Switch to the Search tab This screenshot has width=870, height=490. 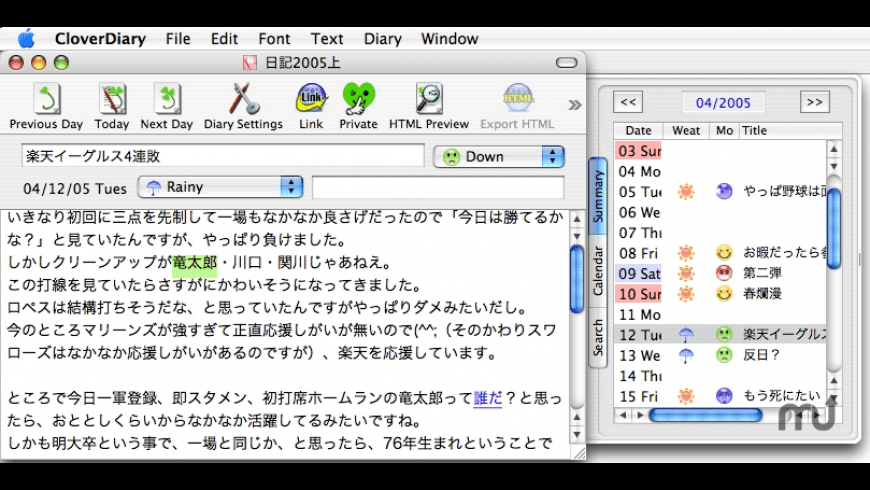point(598,337)
